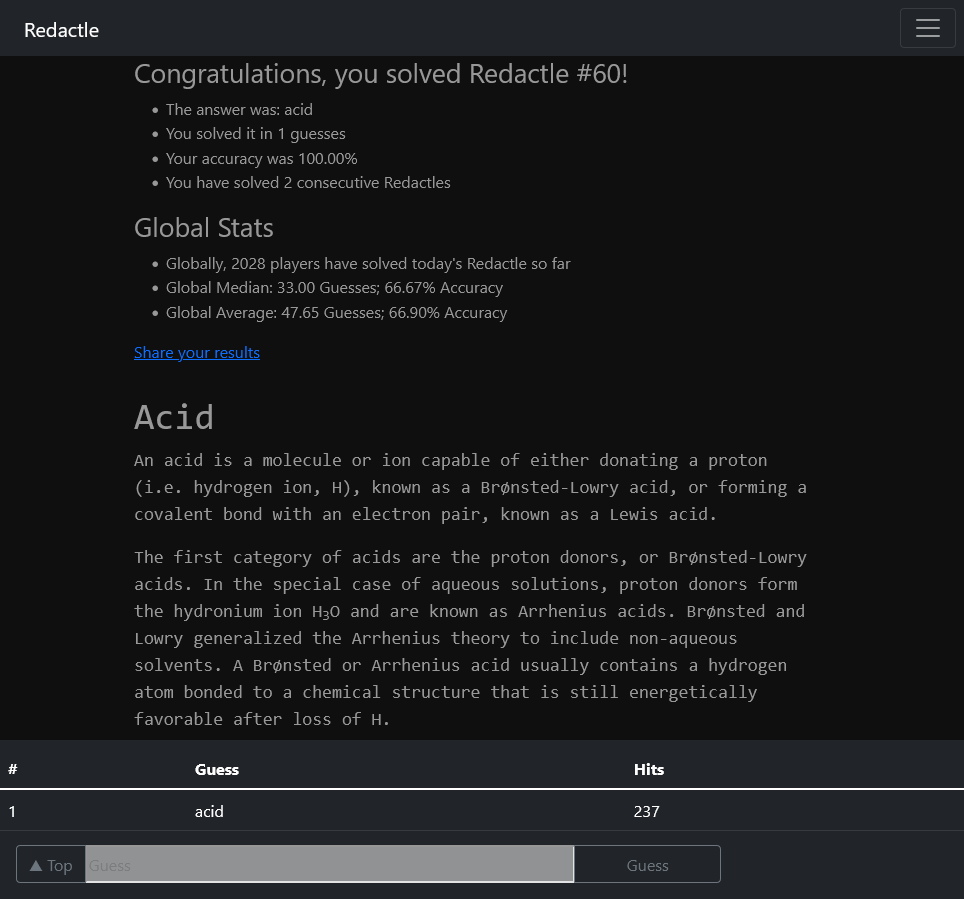The width and height of the screenshot is (964, 899).
Task: Click the consecutive Redactles streak line
Action: (x=308, y=182)
